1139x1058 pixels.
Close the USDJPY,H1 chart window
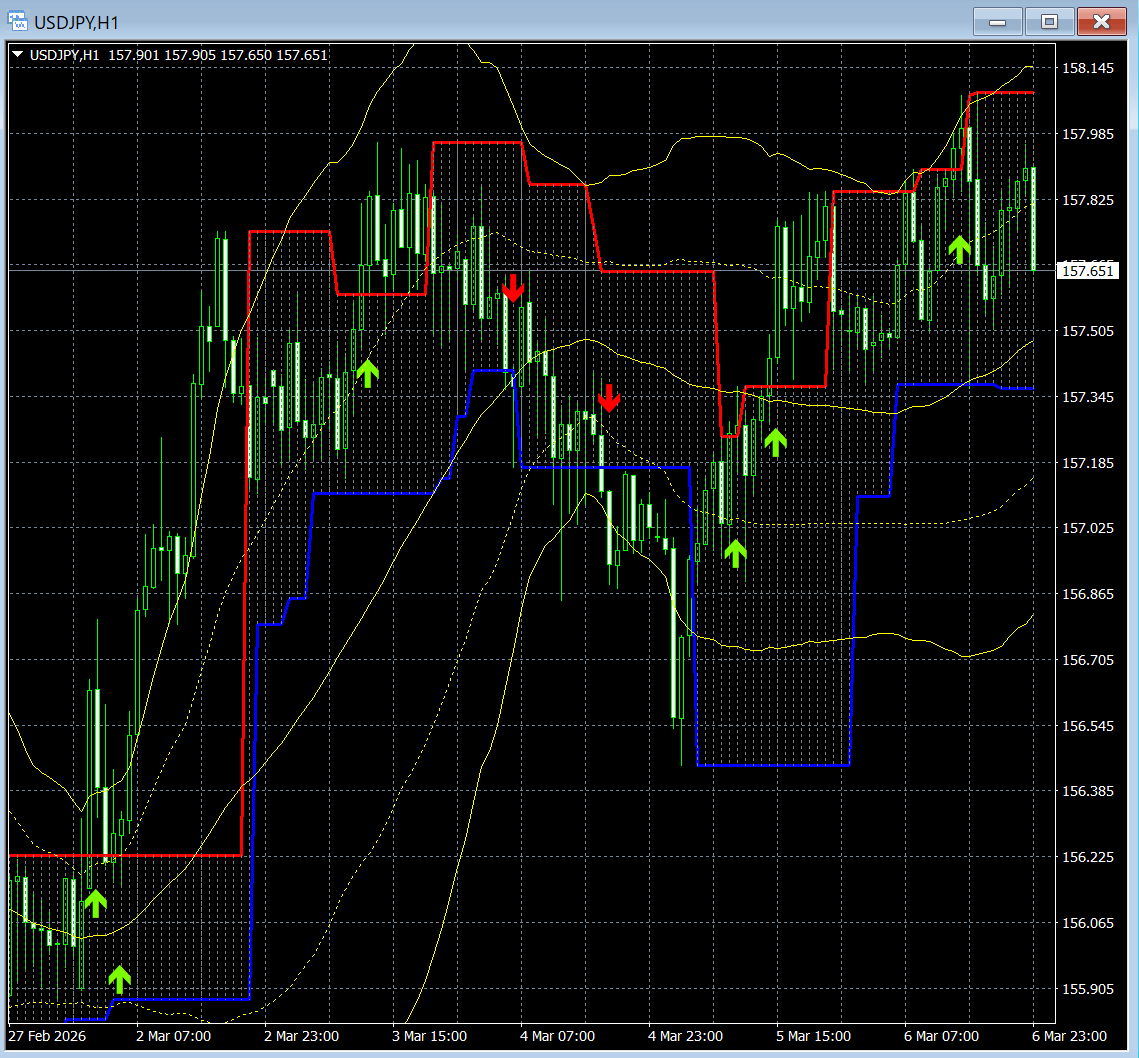tap(1101, 22)
